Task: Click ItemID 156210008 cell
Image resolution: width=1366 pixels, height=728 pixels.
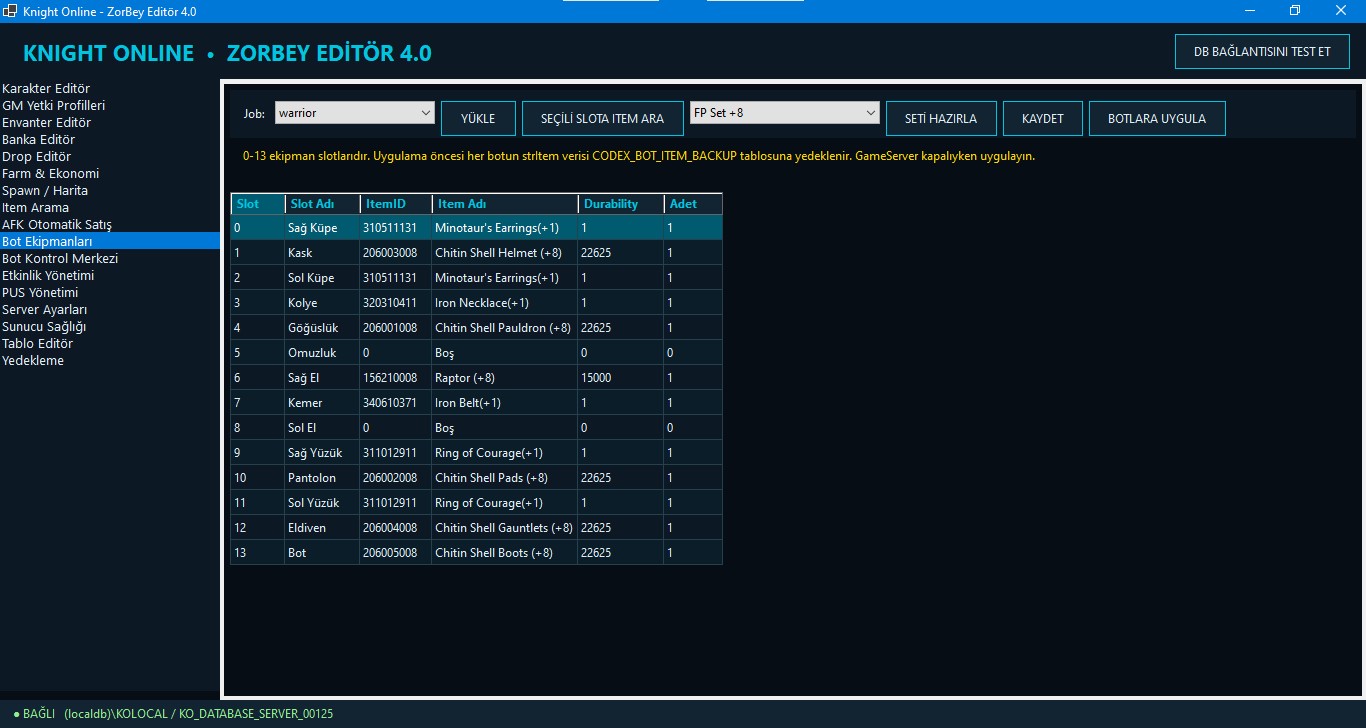Action: [x=396, y=377]
